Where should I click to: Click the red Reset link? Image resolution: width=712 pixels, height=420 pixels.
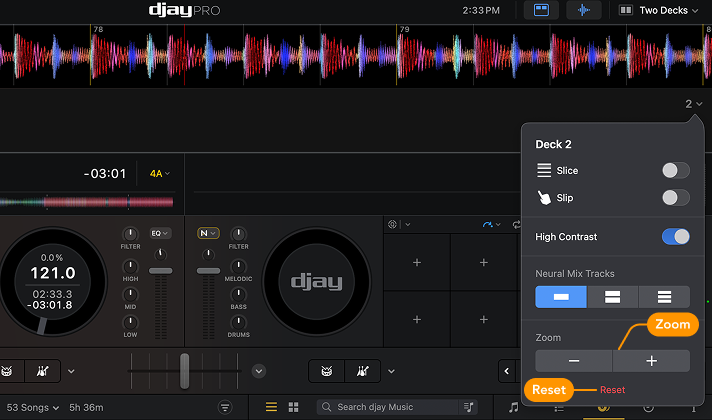[x=612, y=390]
